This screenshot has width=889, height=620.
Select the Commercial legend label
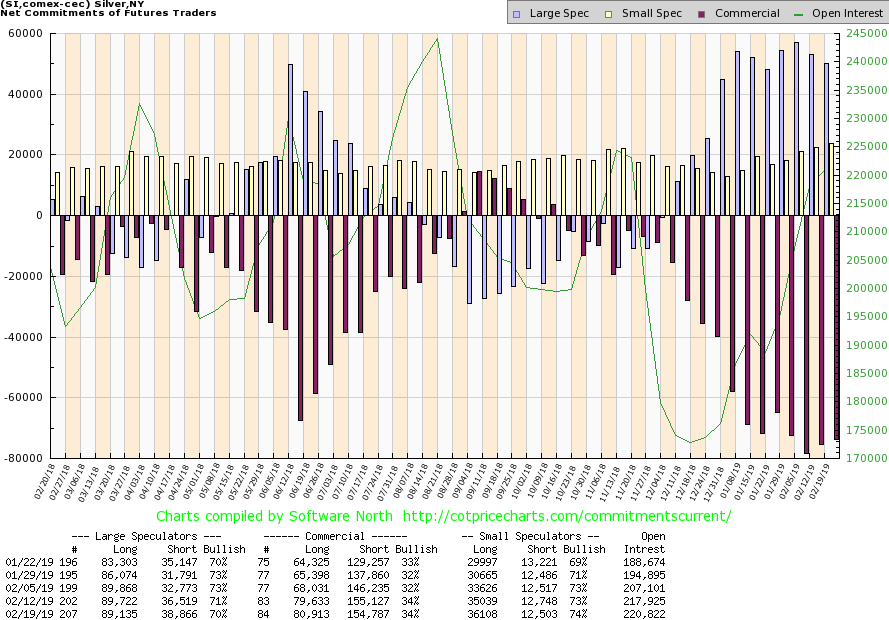(x=747, y=14)
